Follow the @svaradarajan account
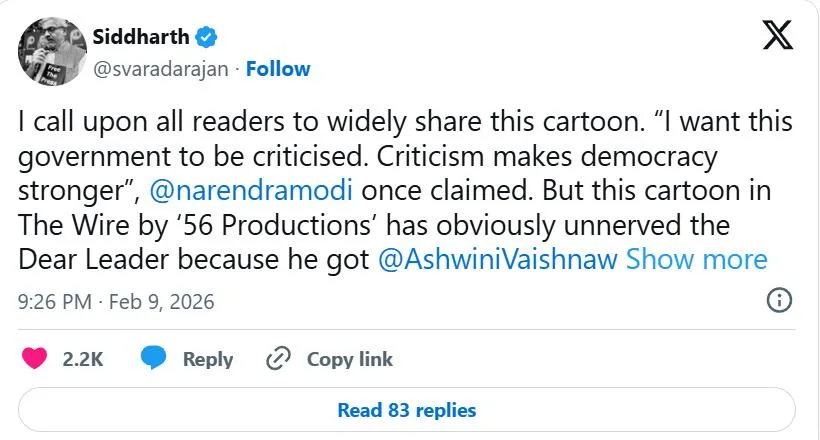 click(x=278, y=69)
